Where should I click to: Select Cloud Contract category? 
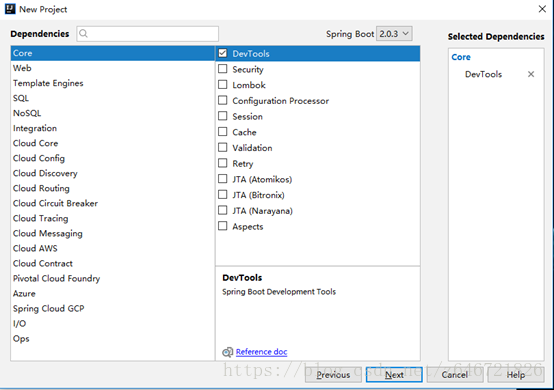click(113, 264)
